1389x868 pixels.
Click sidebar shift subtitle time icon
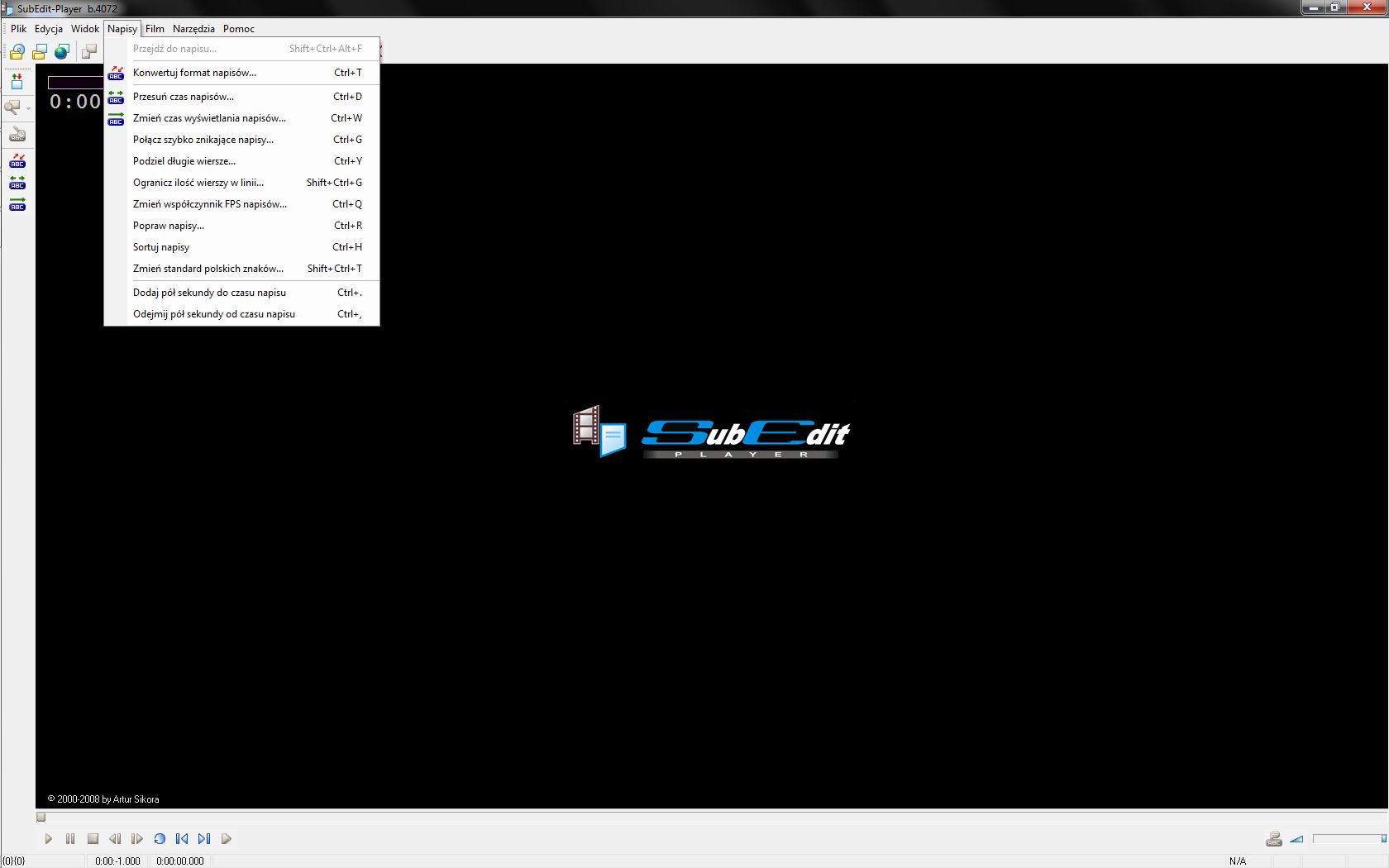tap(17, 182)
